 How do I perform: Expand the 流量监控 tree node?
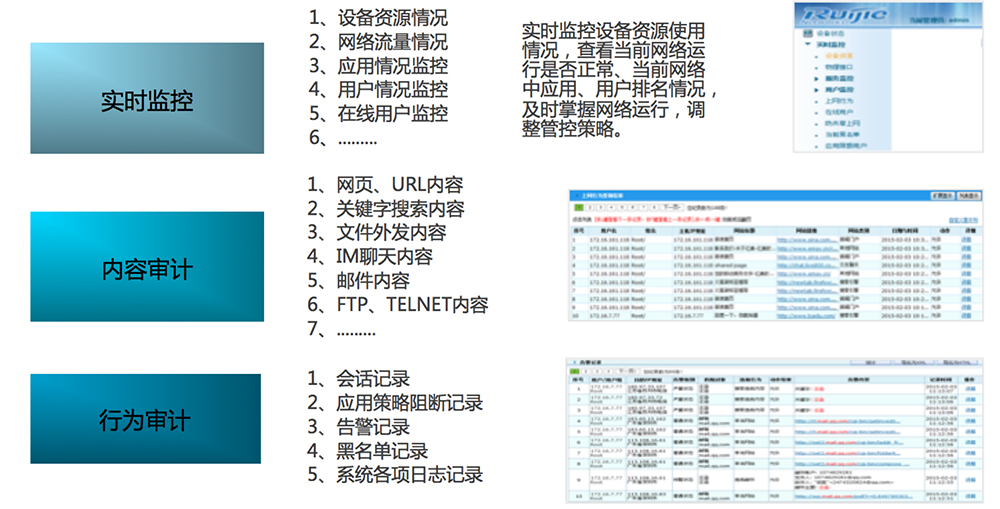pos(816,78)
